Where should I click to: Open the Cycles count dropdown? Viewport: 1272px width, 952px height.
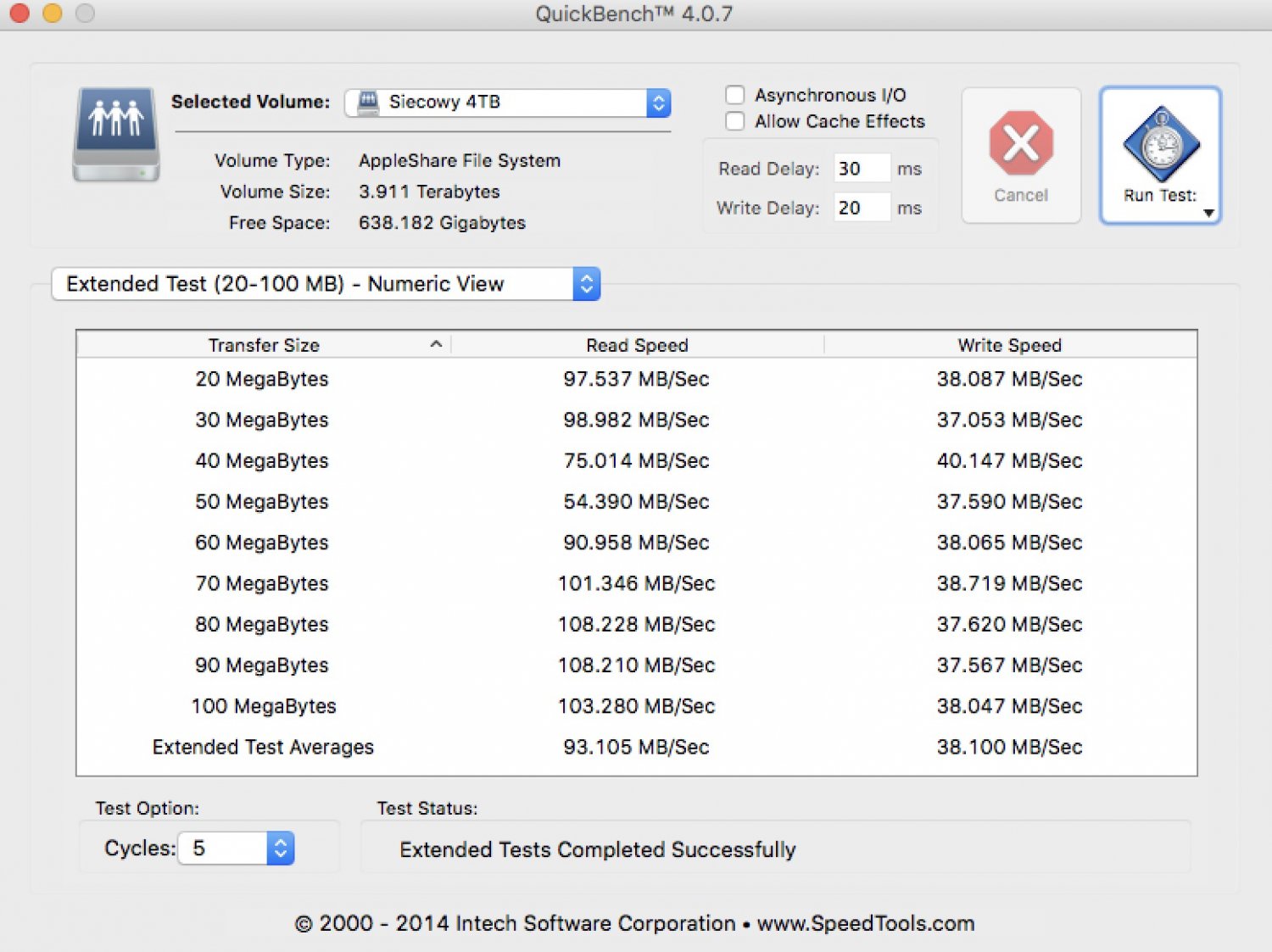[237, 848]
